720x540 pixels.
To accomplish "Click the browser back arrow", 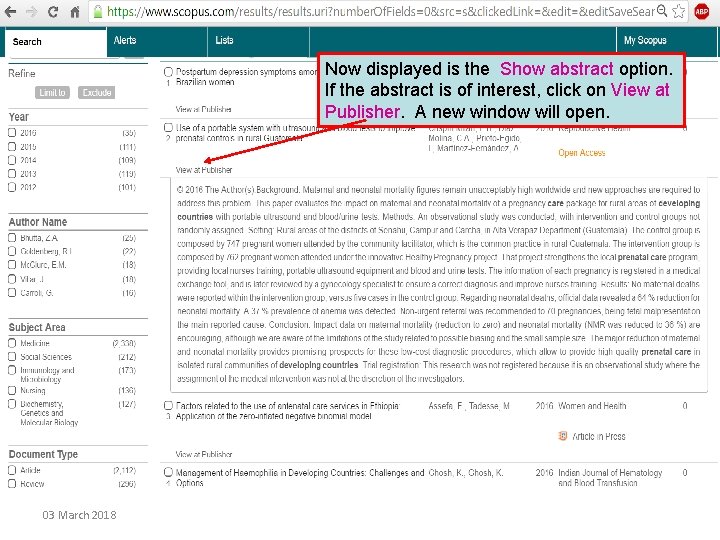I will tap(10, 11).
